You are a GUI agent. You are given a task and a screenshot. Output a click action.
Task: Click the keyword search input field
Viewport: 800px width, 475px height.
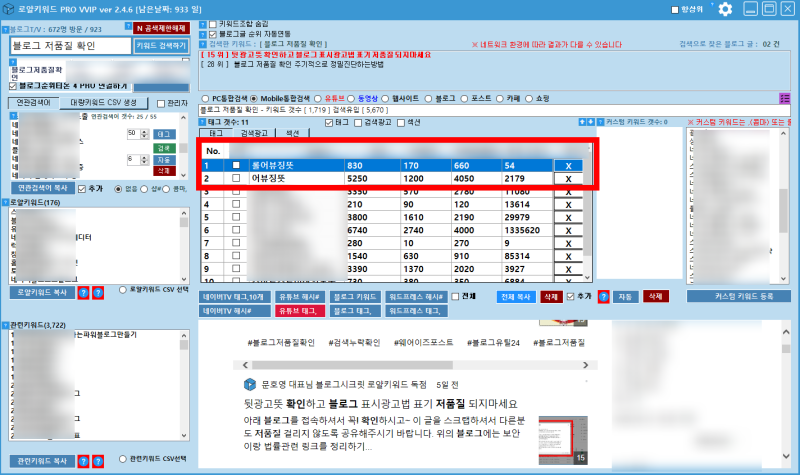70,46
